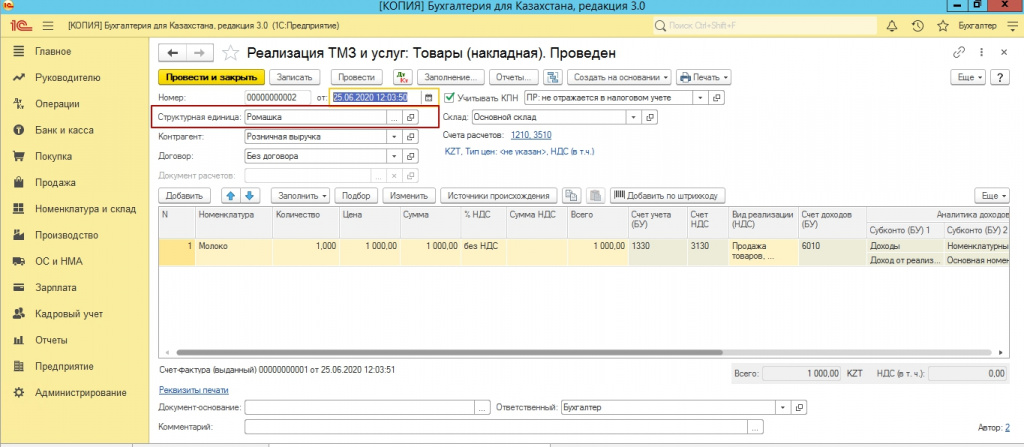Open the 1C main menu hamburger icon
1024x447 pixels.
coord(47,26)
